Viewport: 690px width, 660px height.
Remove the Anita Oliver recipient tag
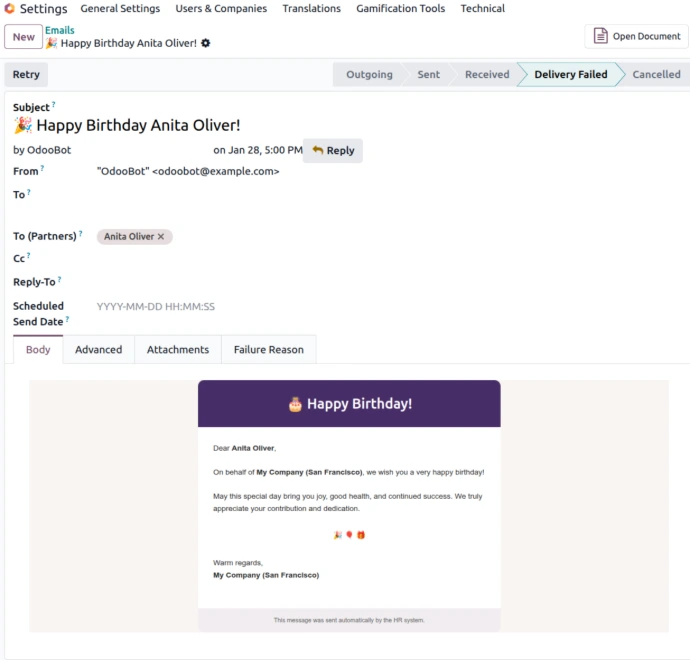tap(161, 237)
